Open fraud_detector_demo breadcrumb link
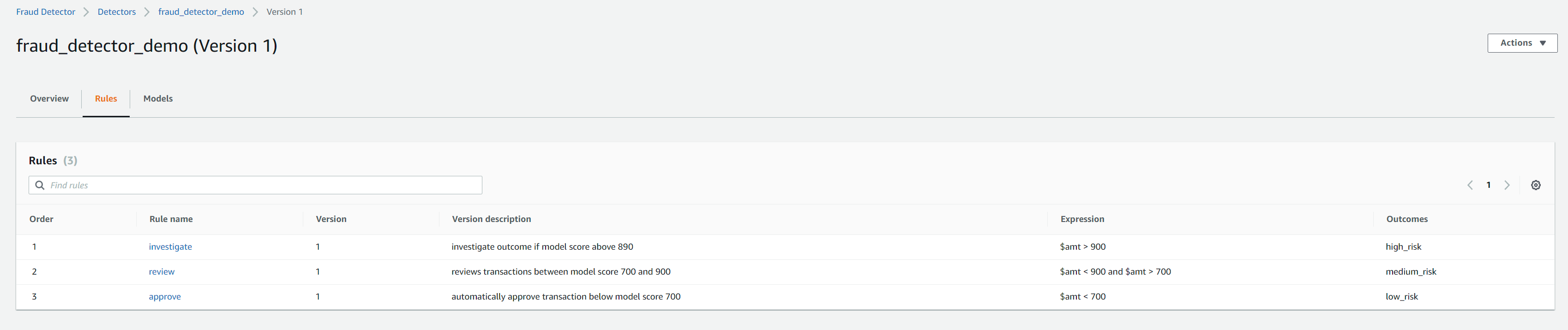This screenshot has width=1568, height=330. (x=201, y=12)
